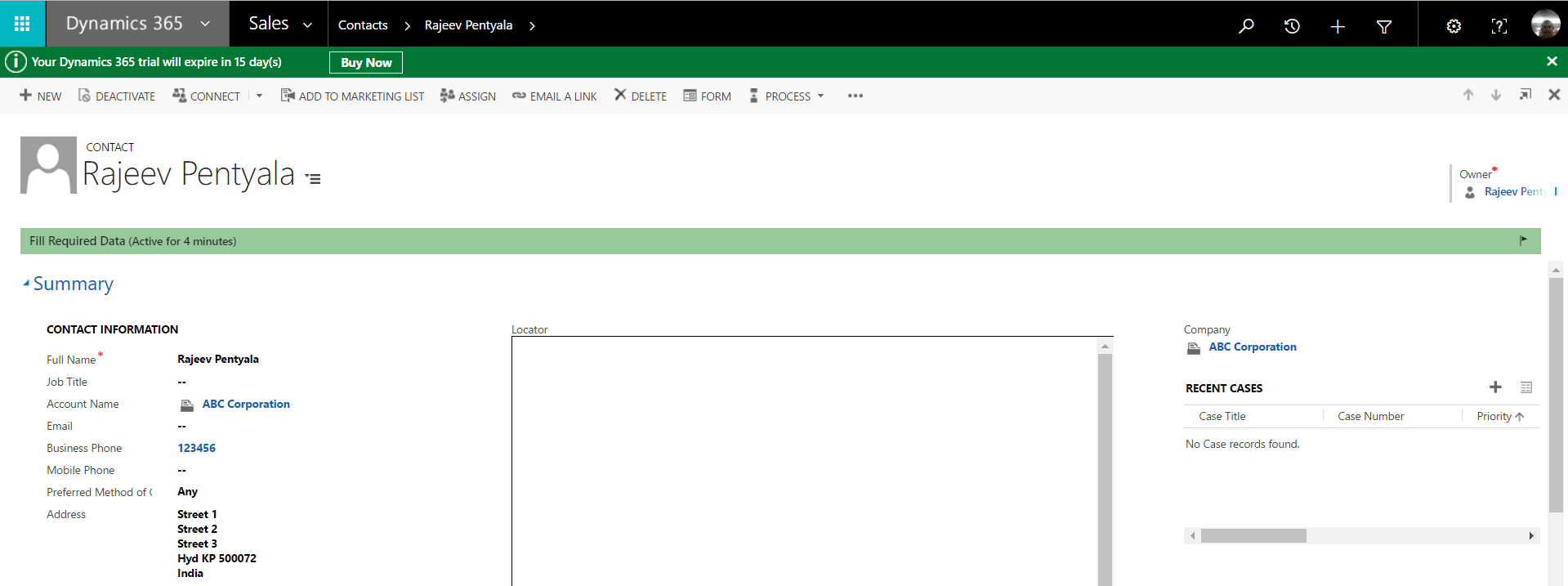Open the app launcher waffle icon

[22, 24]
